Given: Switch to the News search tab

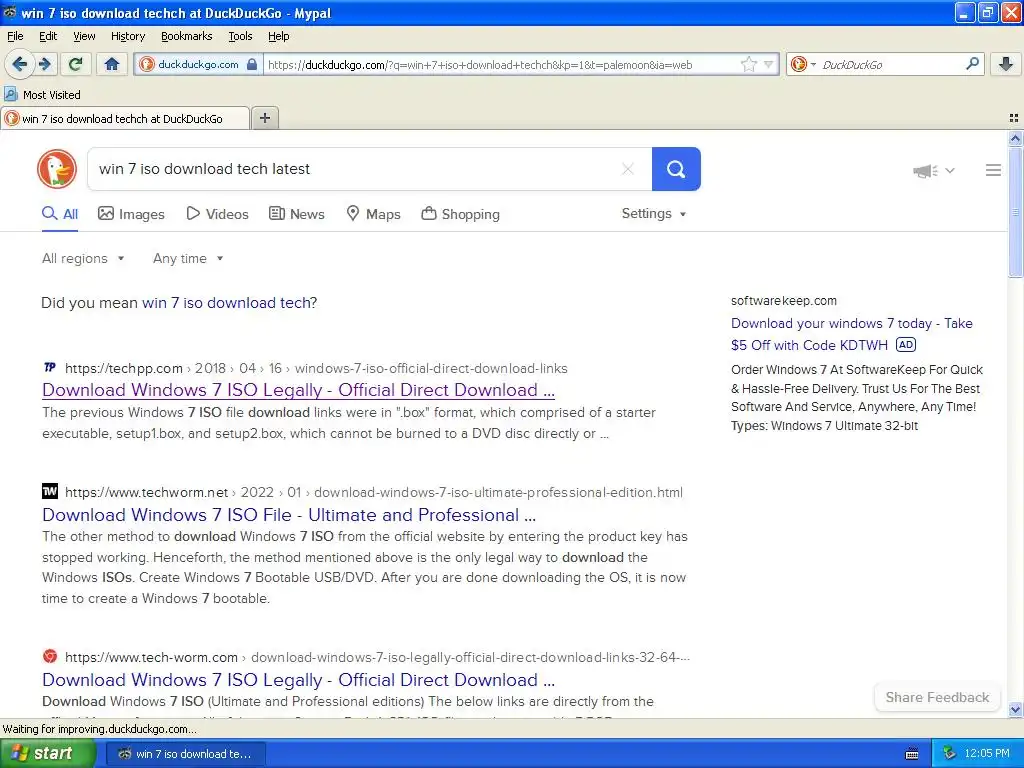Looking at the screenshot, I should point(297,214).
